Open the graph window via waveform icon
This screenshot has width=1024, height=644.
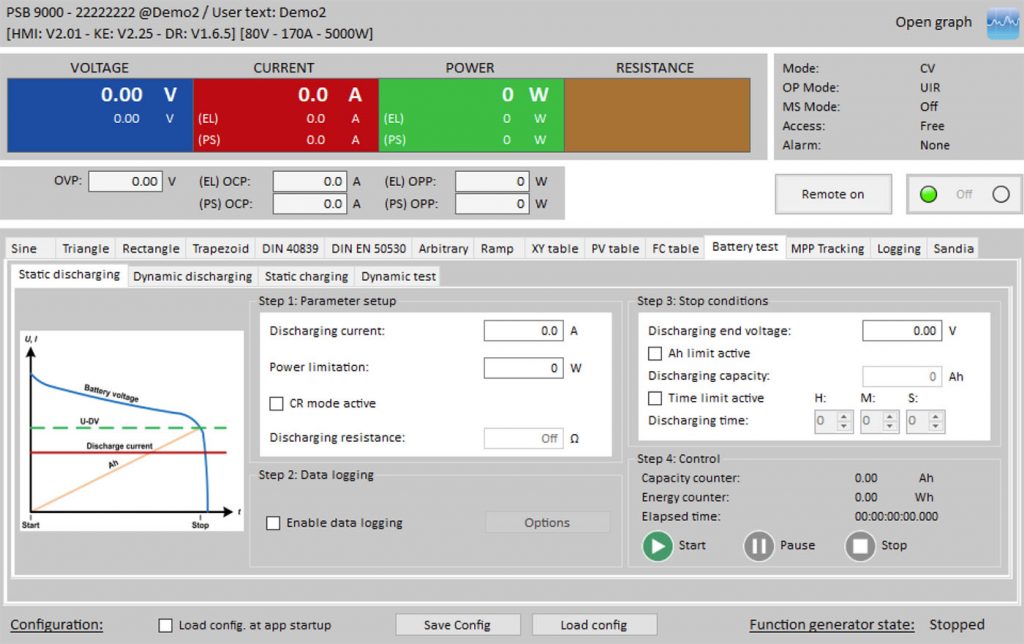click(1001, 22)
